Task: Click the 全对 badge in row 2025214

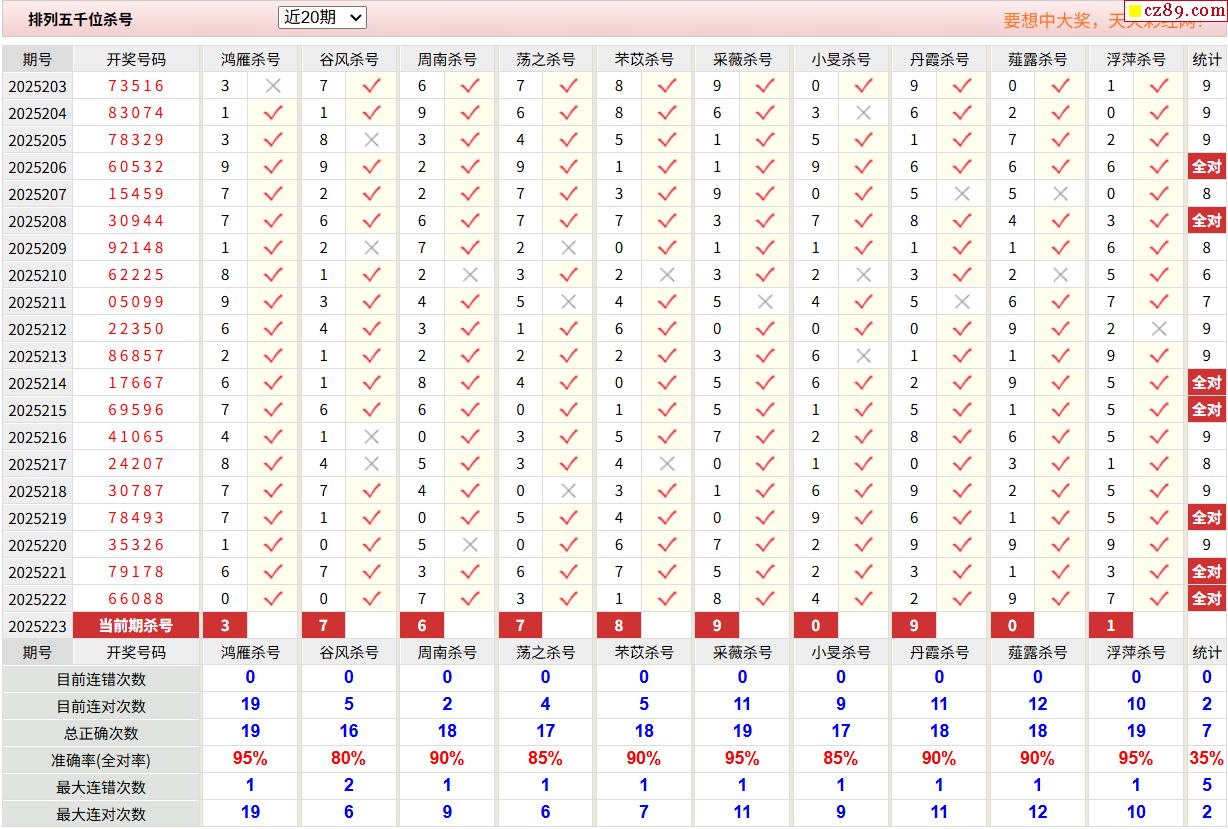Action: point(1207,383)
